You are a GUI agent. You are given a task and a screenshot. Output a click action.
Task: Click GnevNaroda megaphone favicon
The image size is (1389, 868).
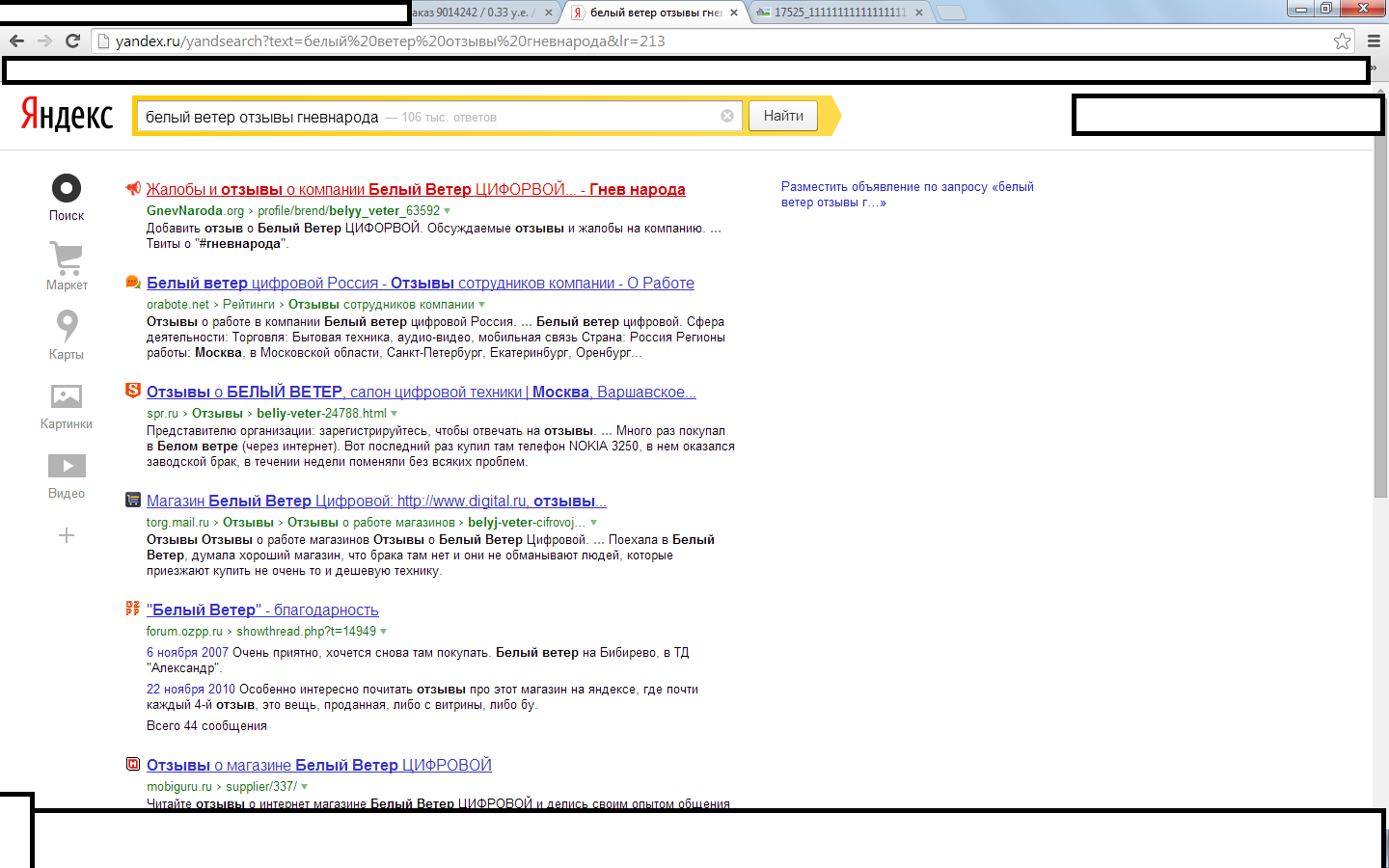point(133,188)
